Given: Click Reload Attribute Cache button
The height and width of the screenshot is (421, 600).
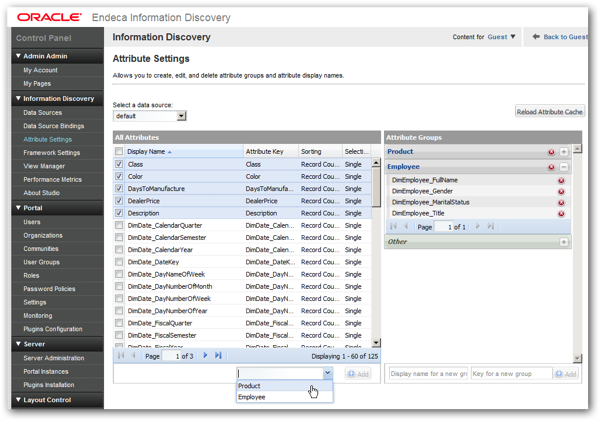Looking at the screenshot, I should pos(549,112).
